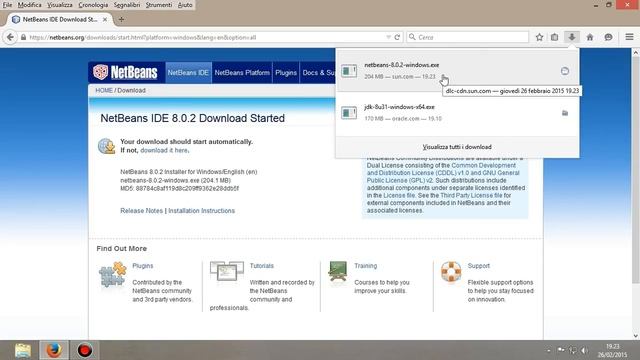Click the Support lifebuoy icon
The width and height of the screenshot is (640, 360).
451,271
